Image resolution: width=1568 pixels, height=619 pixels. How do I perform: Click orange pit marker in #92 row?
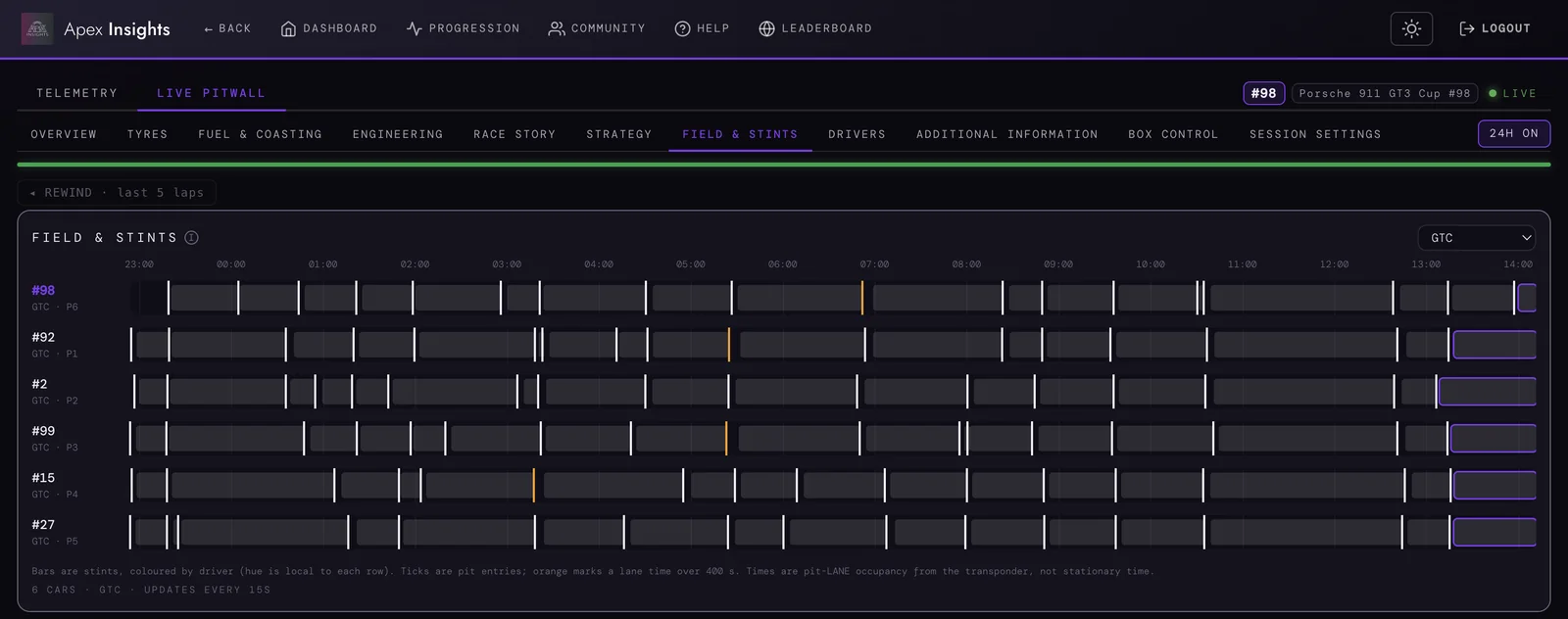tap(729, 345)
